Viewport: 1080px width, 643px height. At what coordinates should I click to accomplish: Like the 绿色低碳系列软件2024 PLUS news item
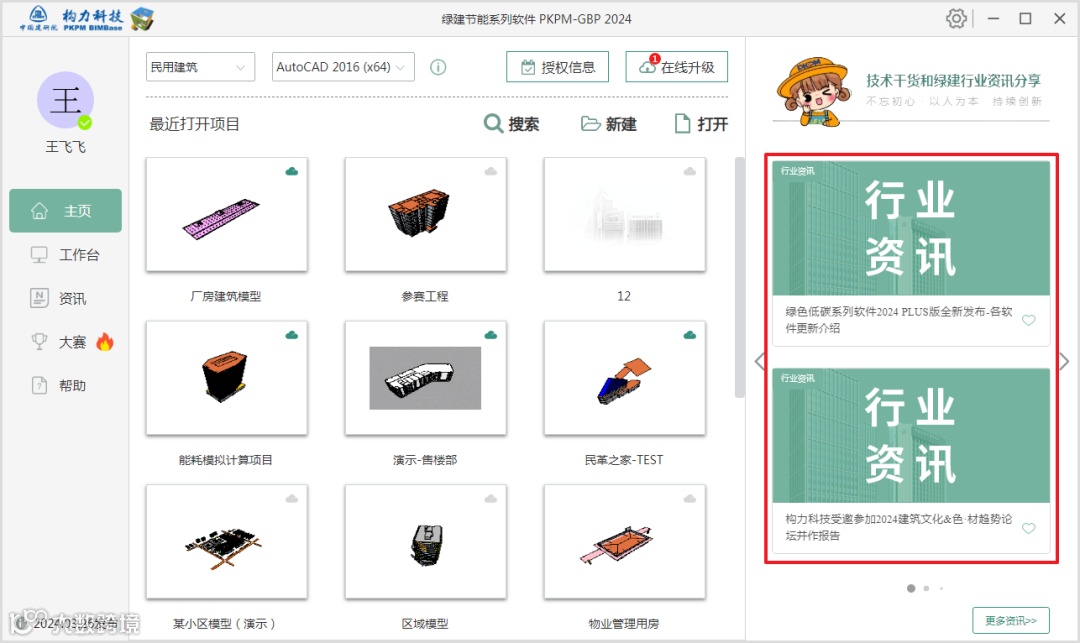coord(1028,320)
